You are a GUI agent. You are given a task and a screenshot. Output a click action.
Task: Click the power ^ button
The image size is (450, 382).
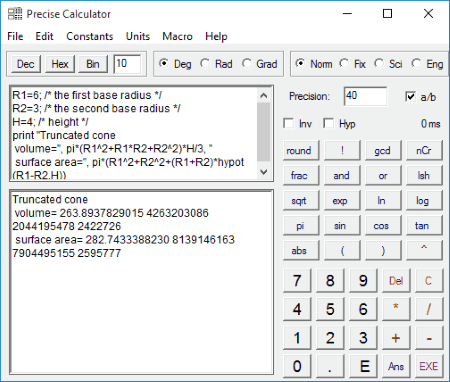coord(424,251)
